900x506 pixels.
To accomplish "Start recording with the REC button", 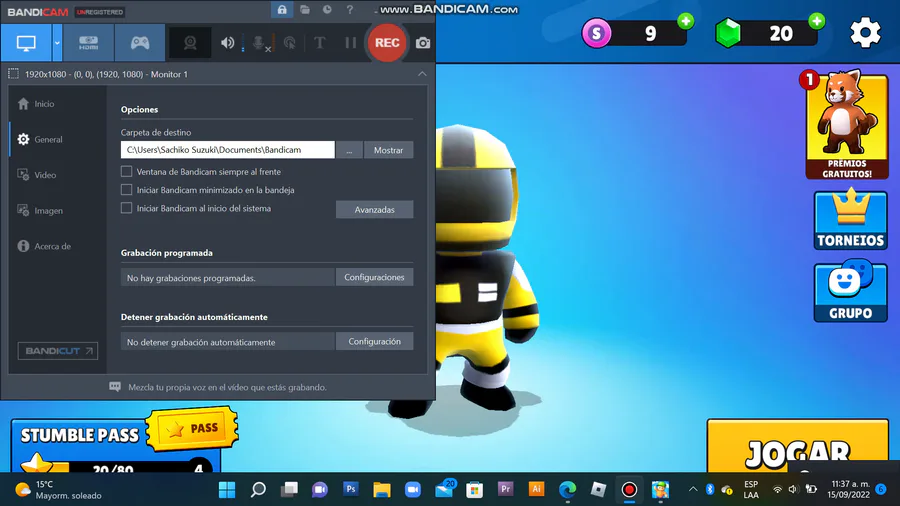I will tap(387, 42).
